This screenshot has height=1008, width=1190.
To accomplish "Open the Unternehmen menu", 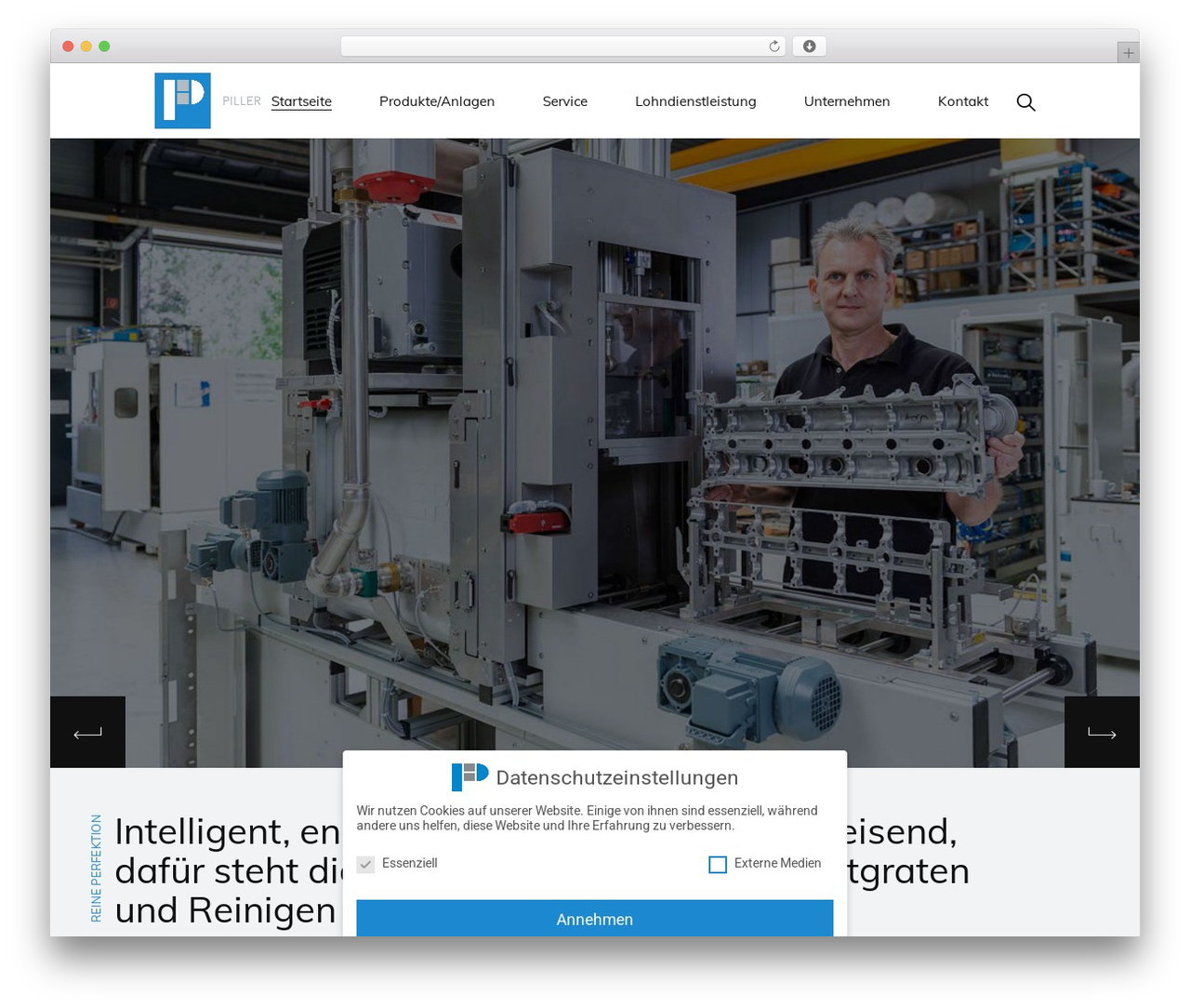I will click(847, 101).
